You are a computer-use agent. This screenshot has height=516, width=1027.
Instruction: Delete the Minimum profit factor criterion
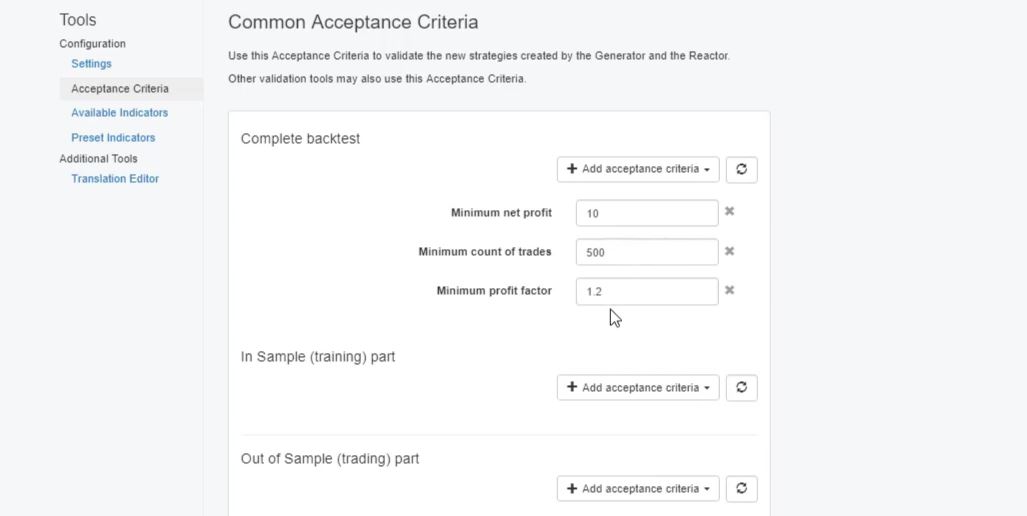730,290
